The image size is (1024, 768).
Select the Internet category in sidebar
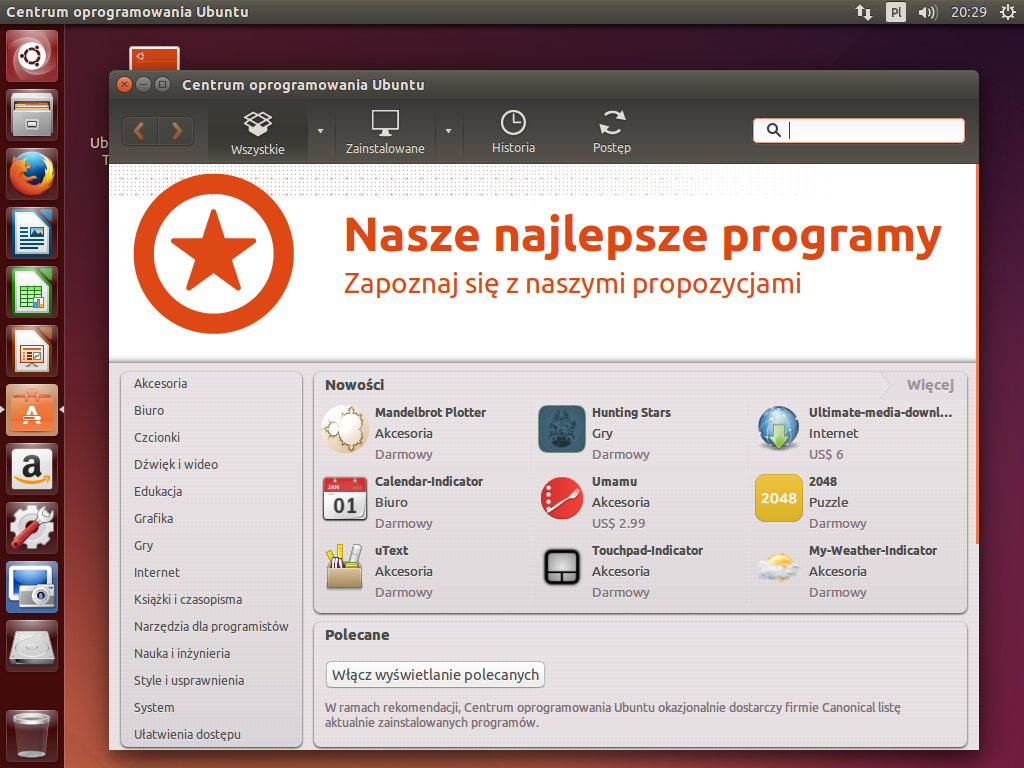(x=157, y=573)
